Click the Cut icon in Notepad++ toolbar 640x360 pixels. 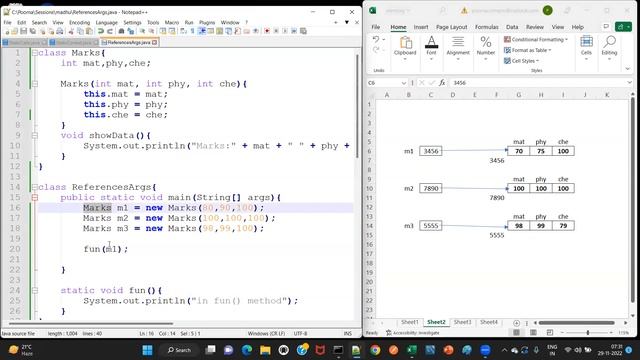tap(71, 31)
